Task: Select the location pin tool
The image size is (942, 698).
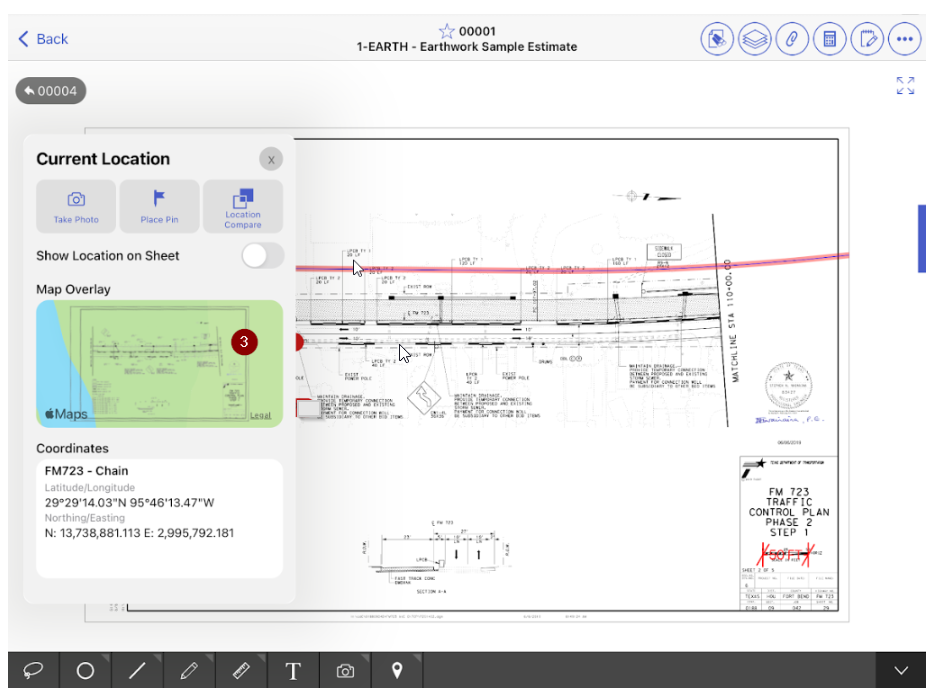Action: pos(397,671)
